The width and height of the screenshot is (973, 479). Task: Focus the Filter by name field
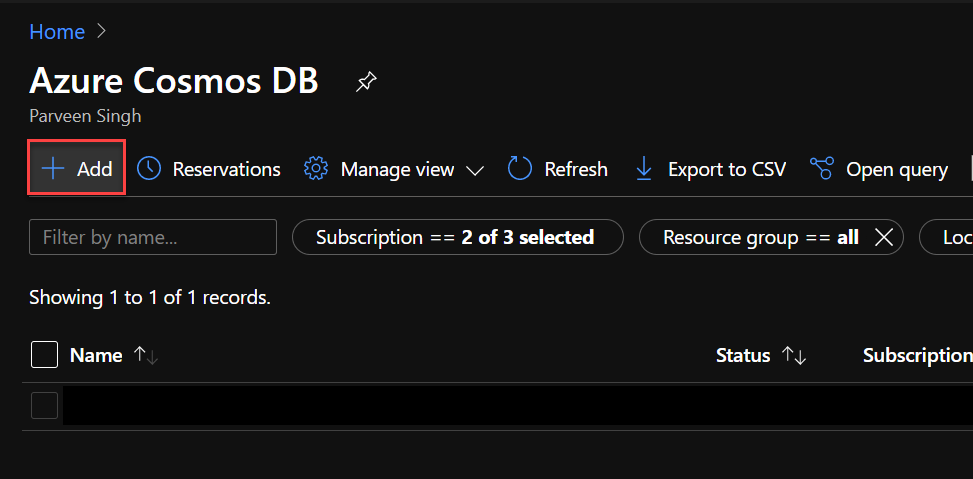click(153, 237)
